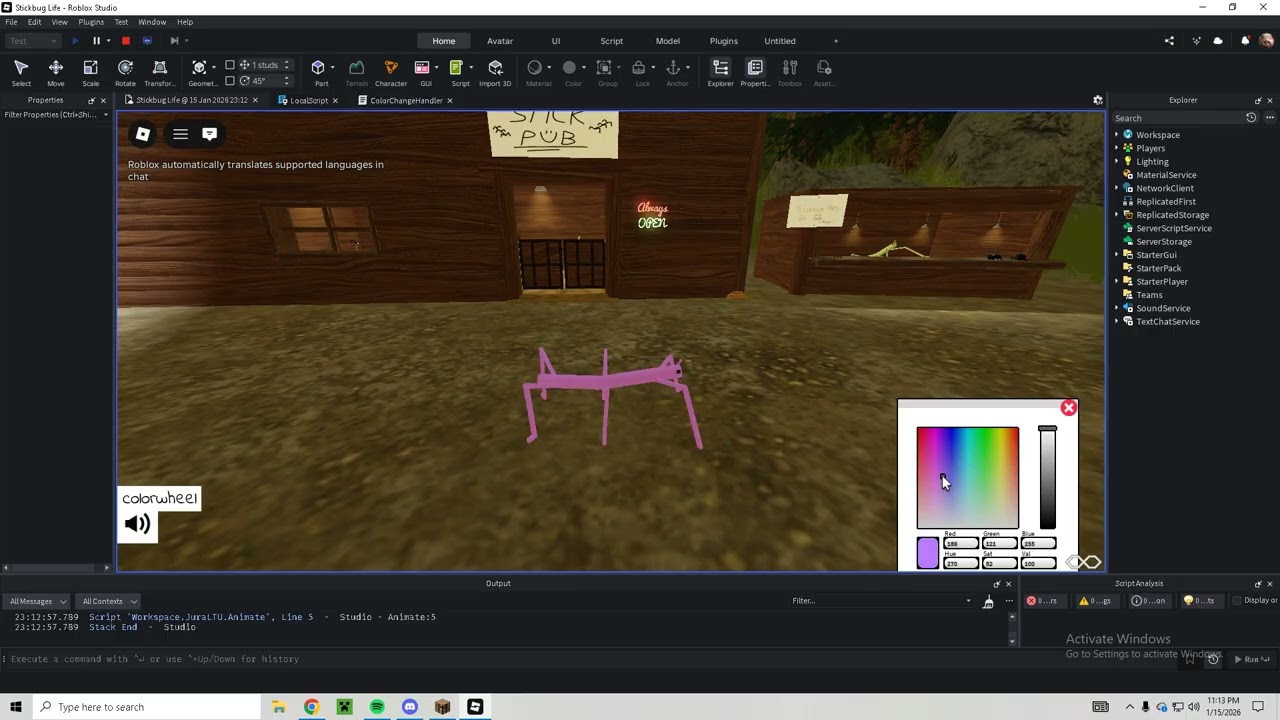Open the All Messages dropdown in Output
This screenshot has width=1280, height=720.
[x=37, y=601]
